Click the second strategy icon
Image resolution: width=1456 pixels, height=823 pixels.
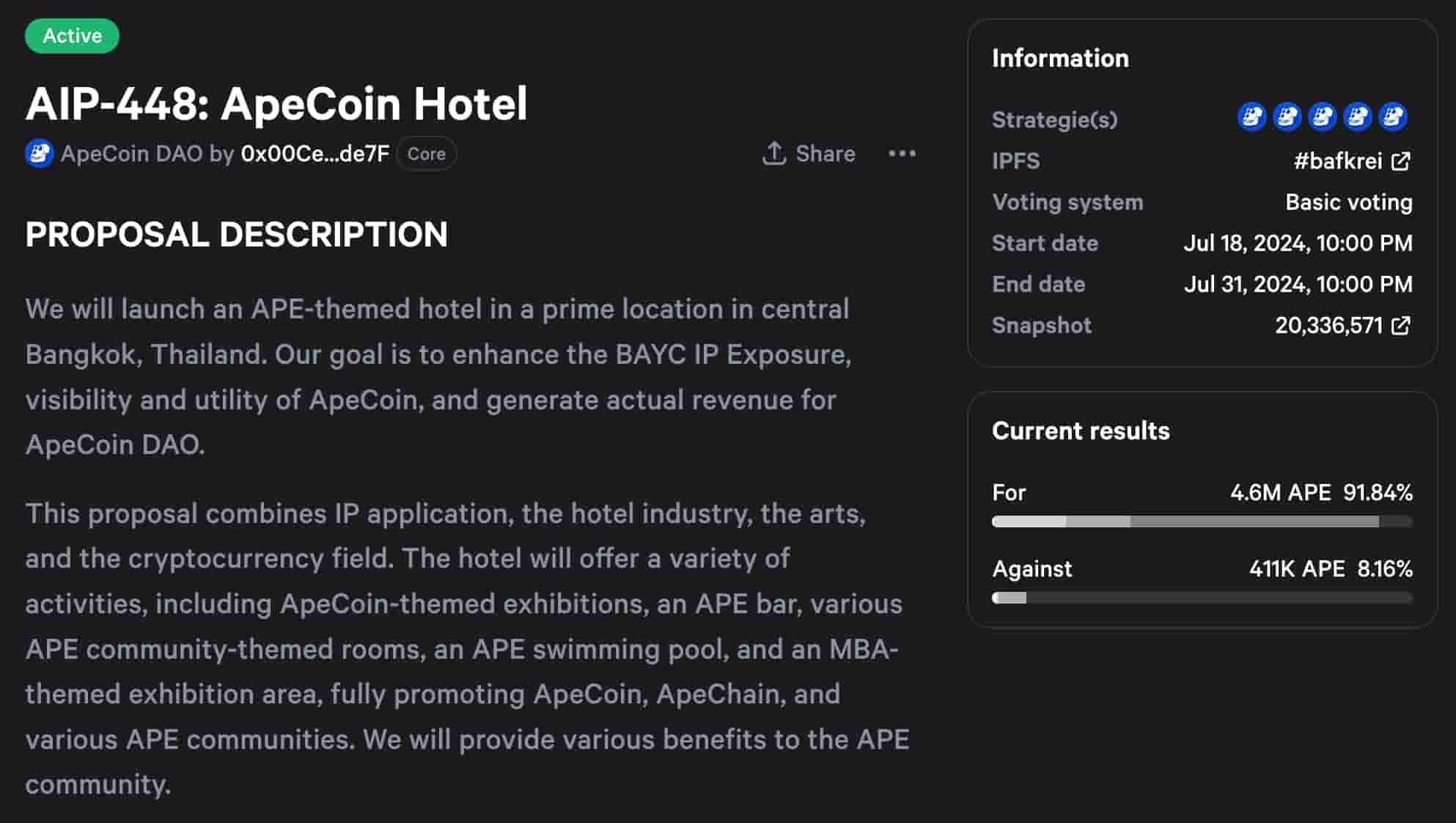(1287, 117)
